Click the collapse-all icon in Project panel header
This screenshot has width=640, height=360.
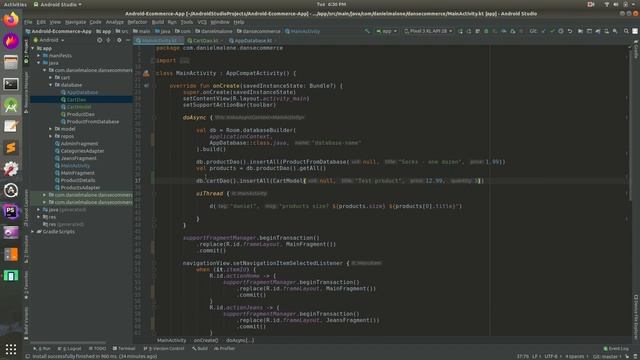109,40
